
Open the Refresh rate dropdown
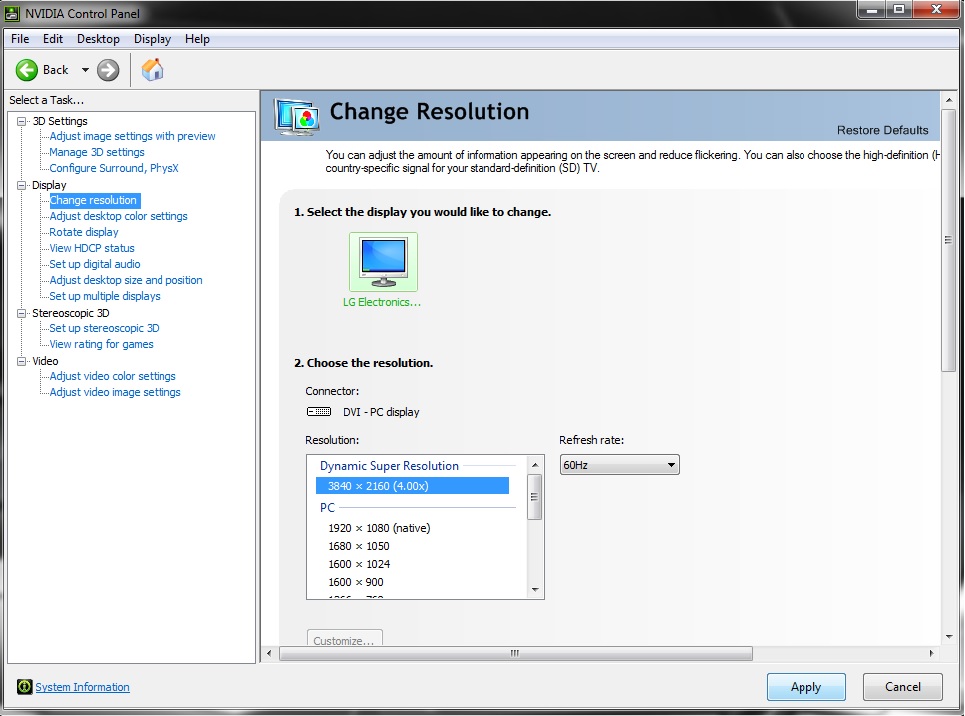pyautogui.click(x=619, y=465)
